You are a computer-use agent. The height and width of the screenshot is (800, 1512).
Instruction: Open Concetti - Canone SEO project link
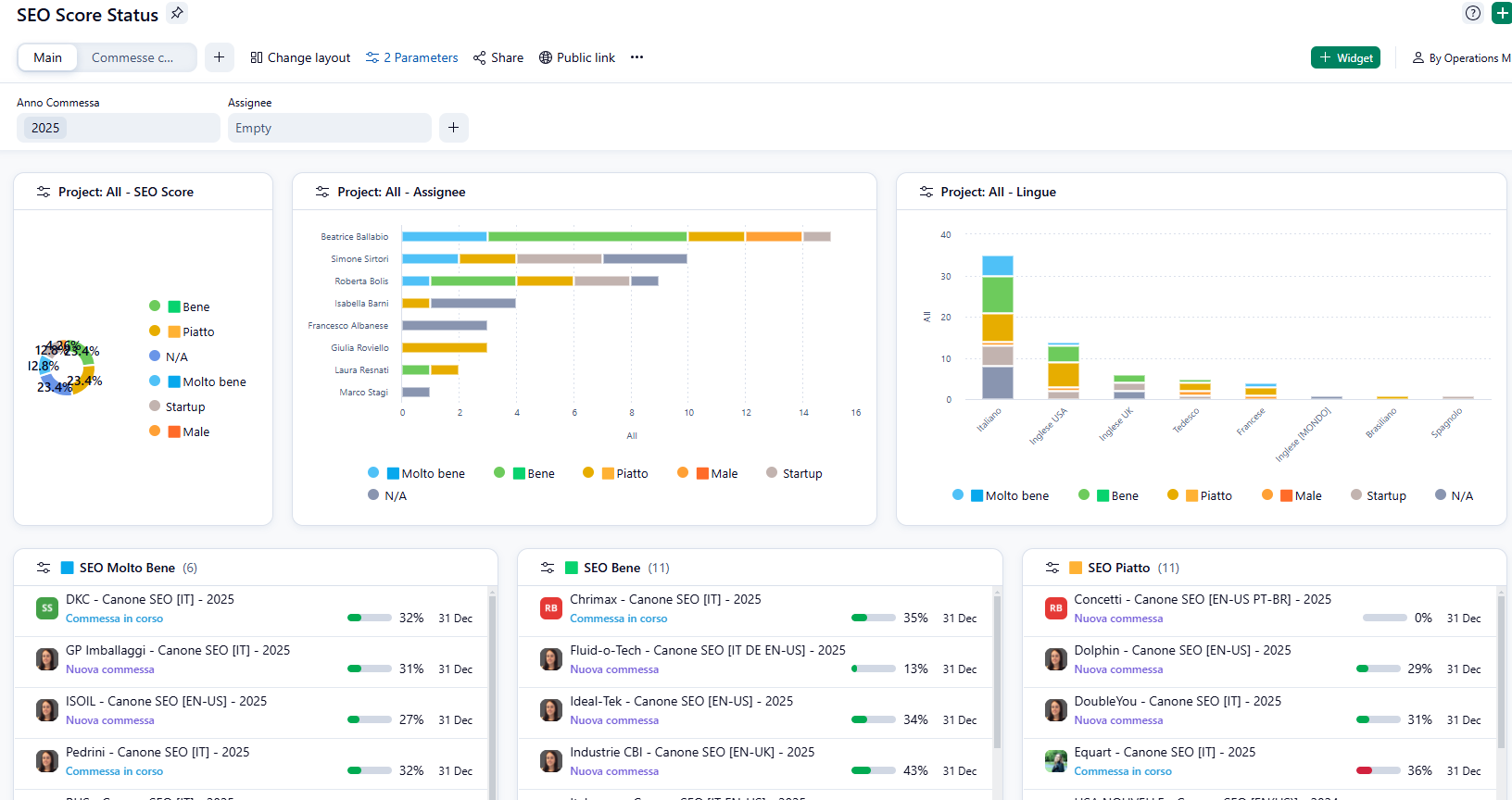(x=1203, y=599)
